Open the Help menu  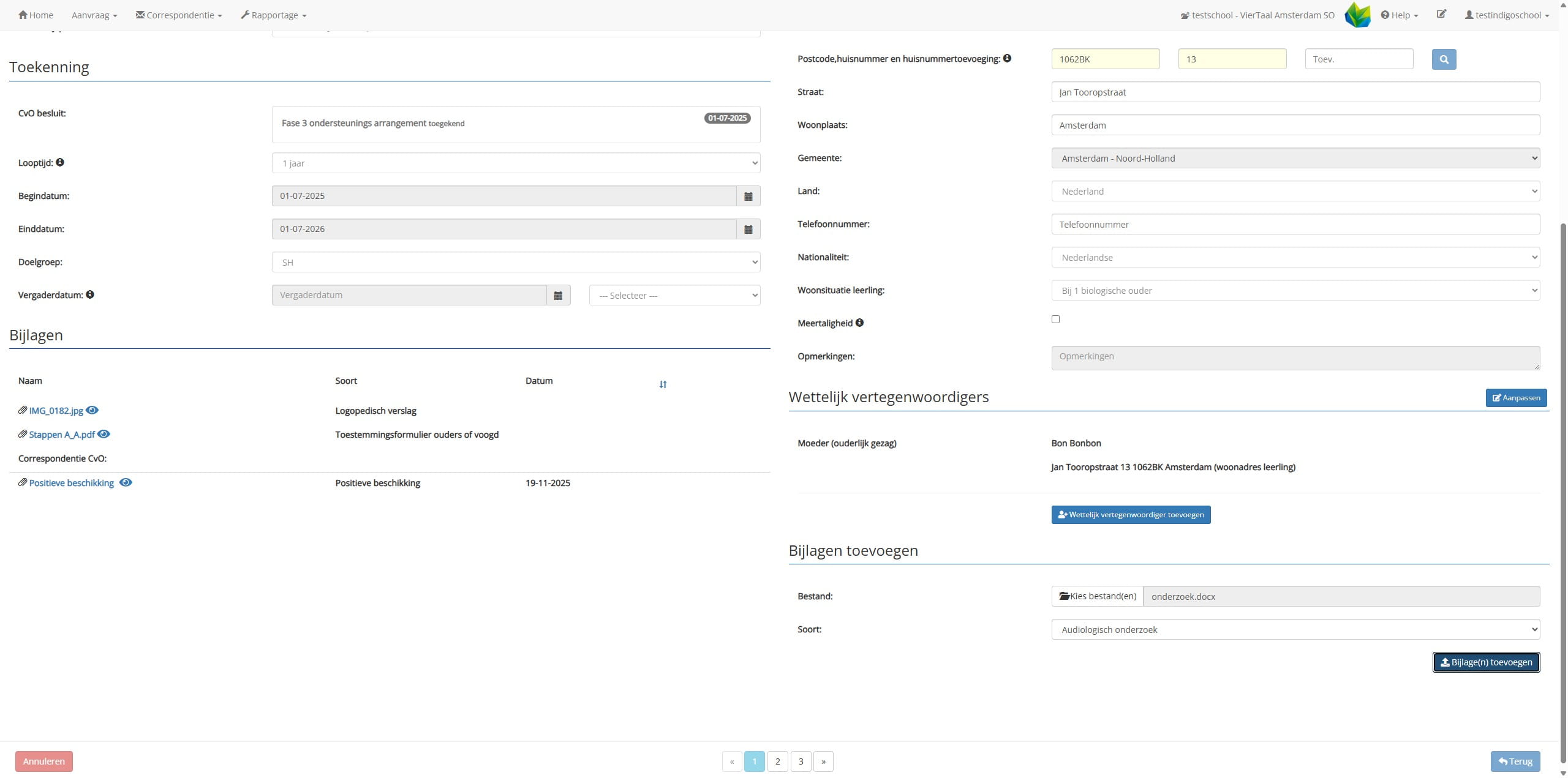(x=1400, y=15)
